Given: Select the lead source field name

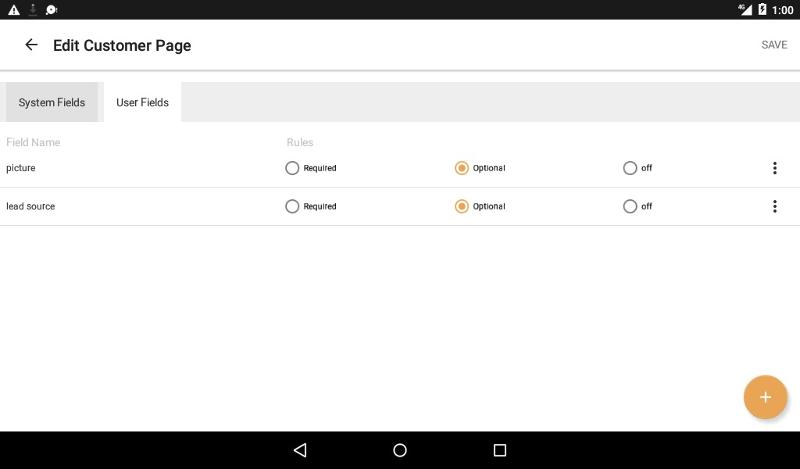Looking at the screenshot, I should 31,206.
